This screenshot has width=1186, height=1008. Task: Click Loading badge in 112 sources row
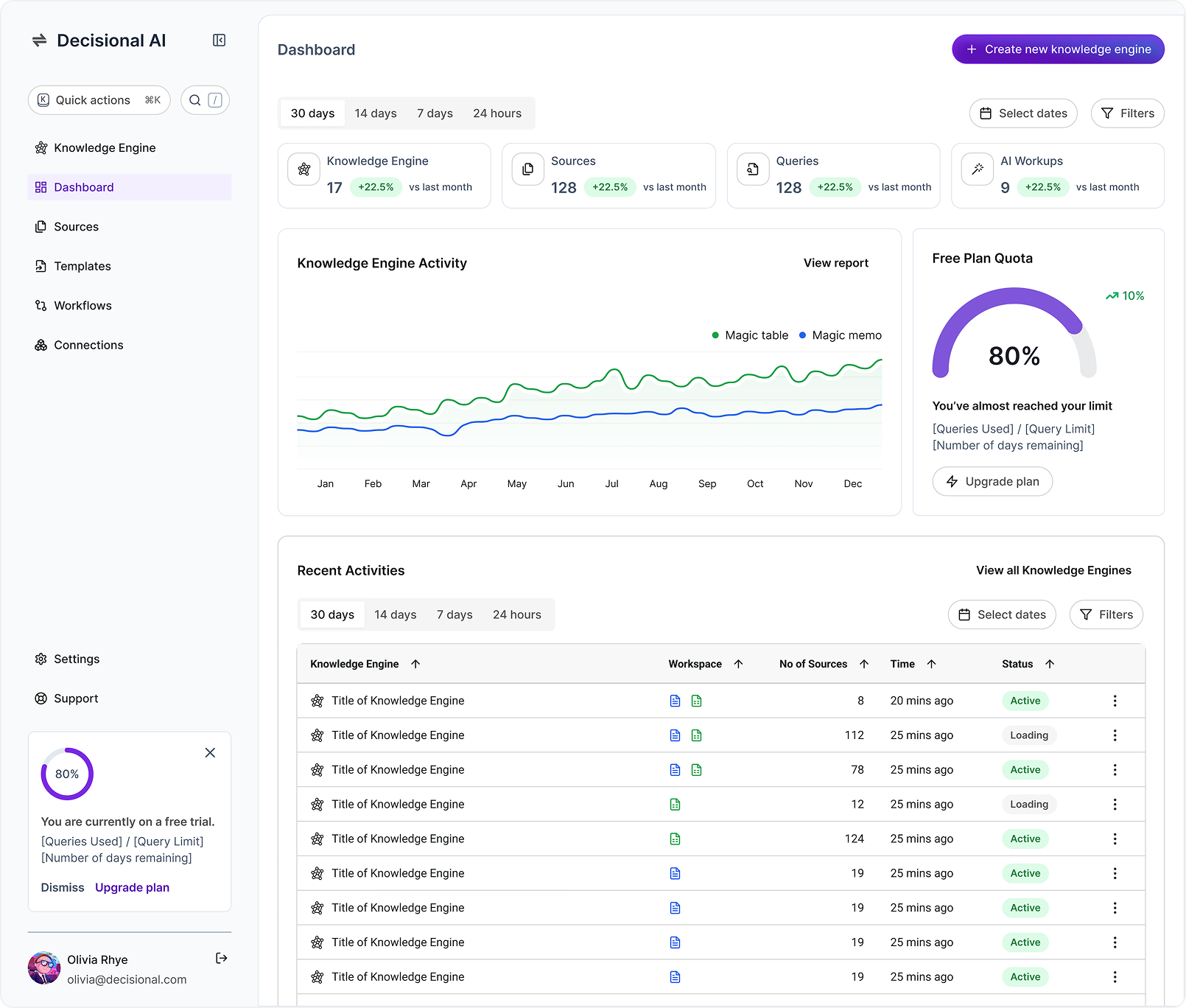pos(1029,735)
